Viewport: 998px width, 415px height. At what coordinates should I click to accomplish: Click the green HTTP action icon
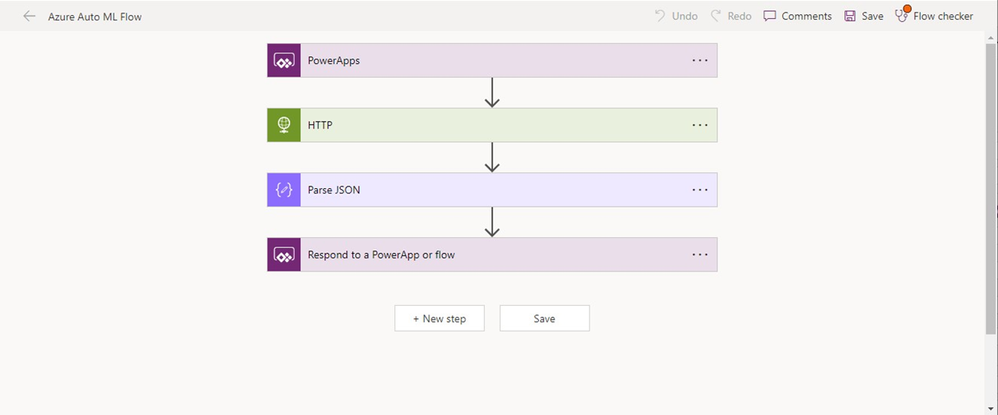[284, 125]
